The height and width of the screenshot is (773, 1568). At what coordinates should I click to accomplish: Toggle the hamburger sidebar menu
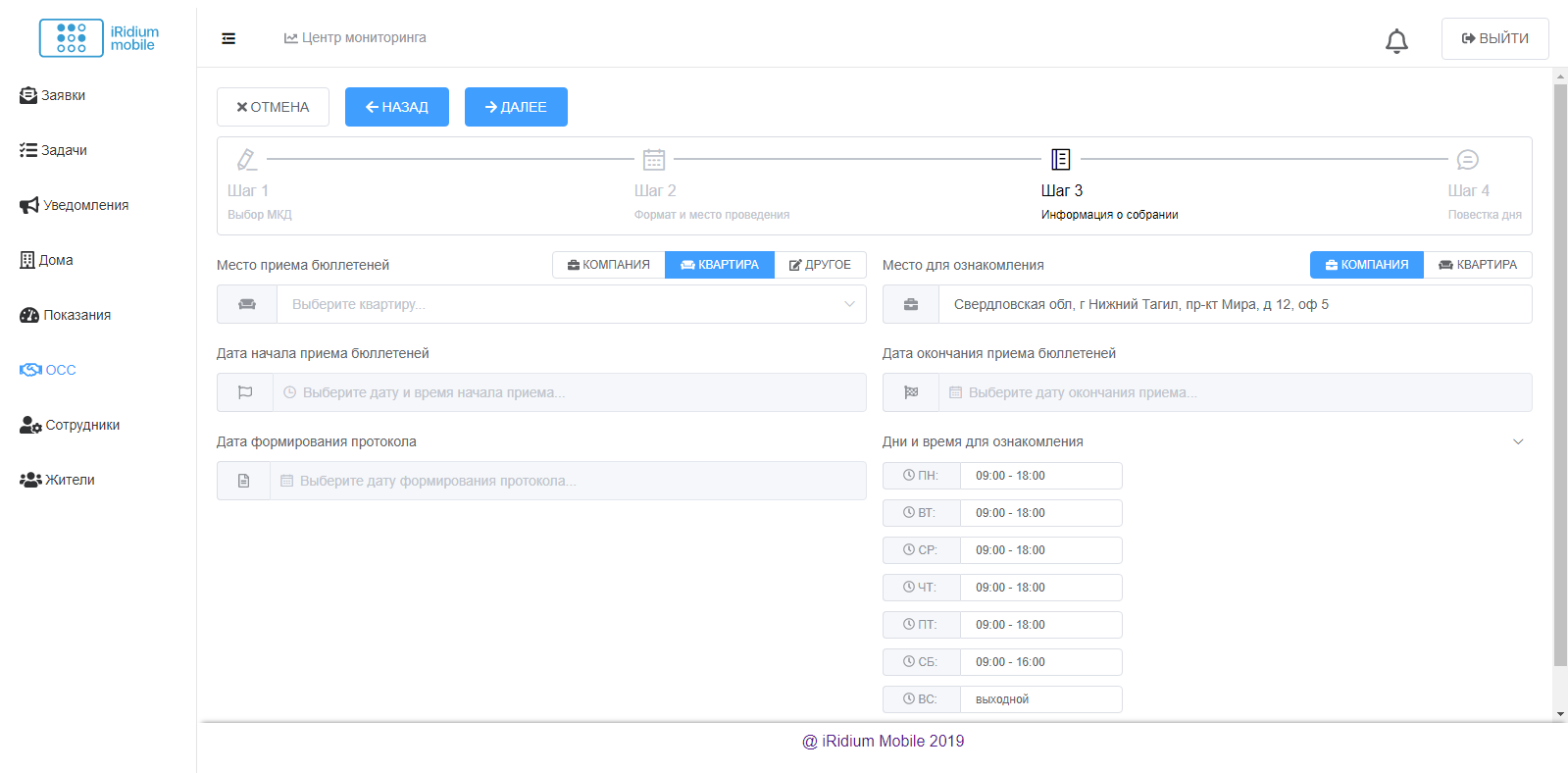pos(228,38)
